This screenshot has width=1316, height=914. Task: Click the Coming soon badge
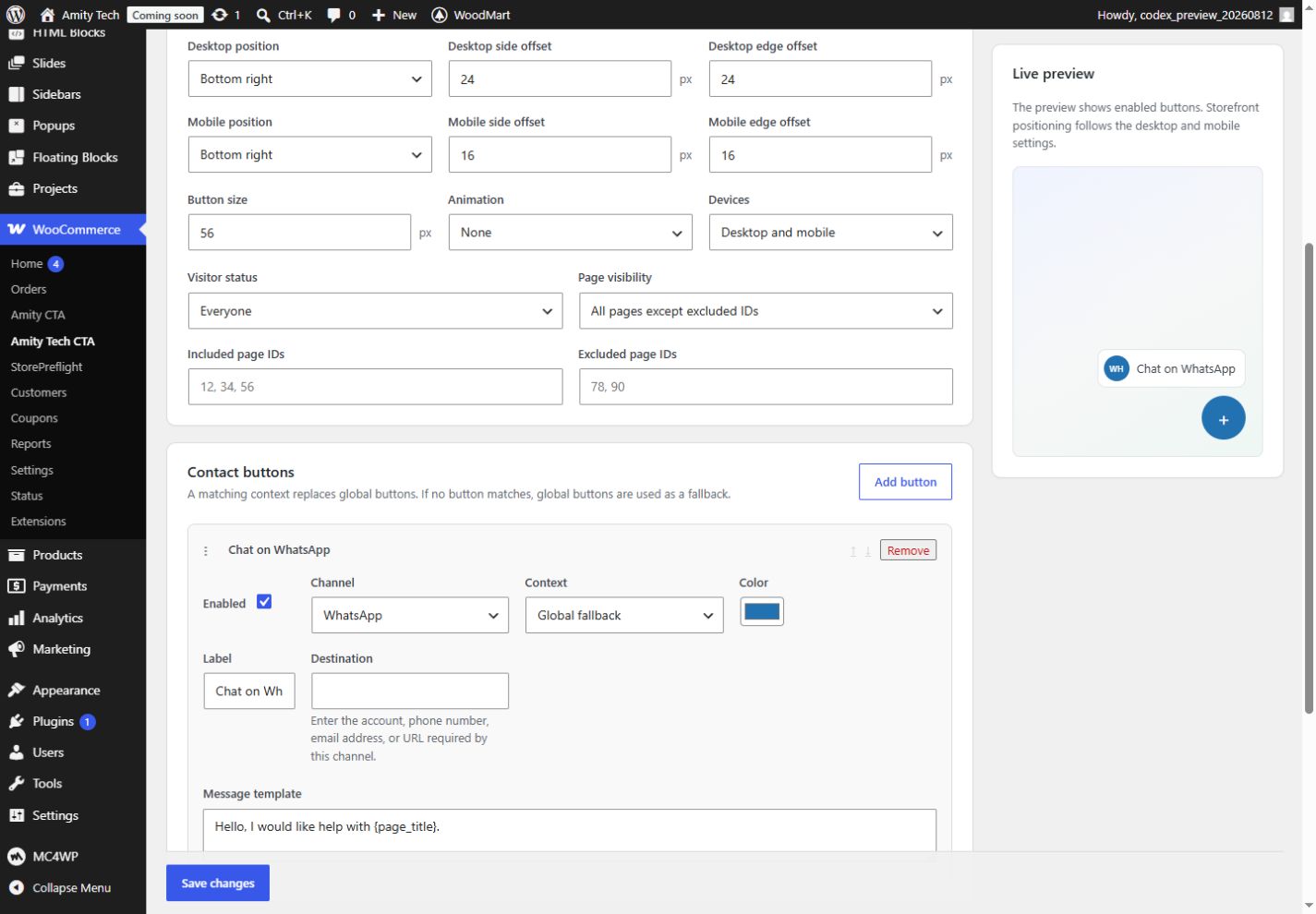tap(164, 15)
